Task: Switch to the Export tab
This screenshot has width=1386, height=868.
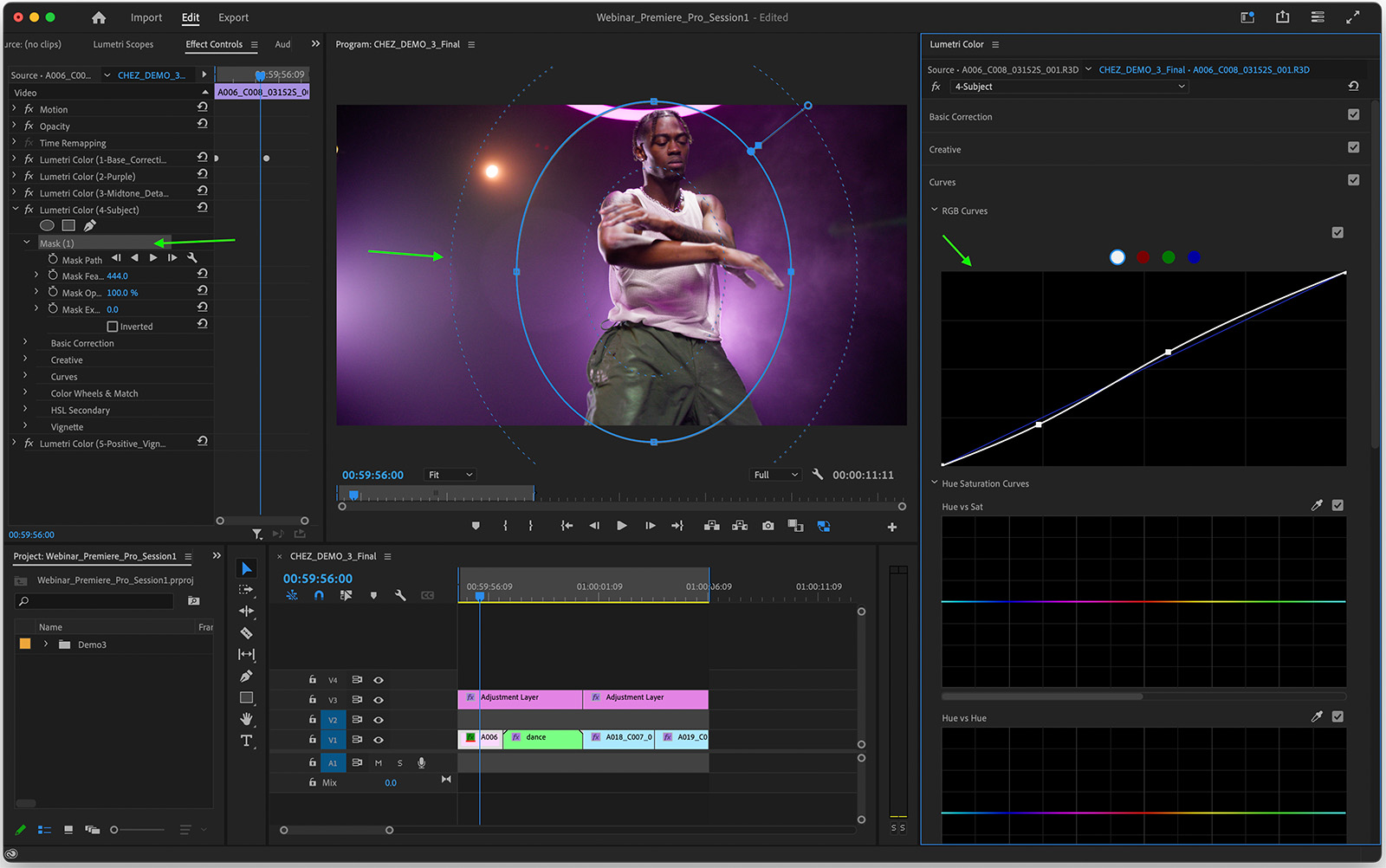Action: (x=232, y=16)
